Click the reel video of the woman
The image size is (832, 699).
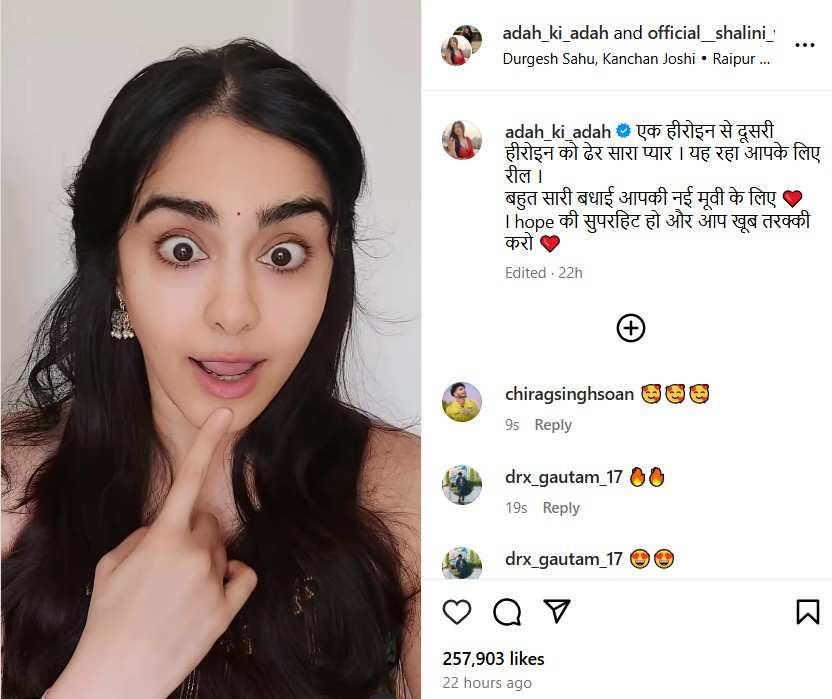(x=211, y=349)
